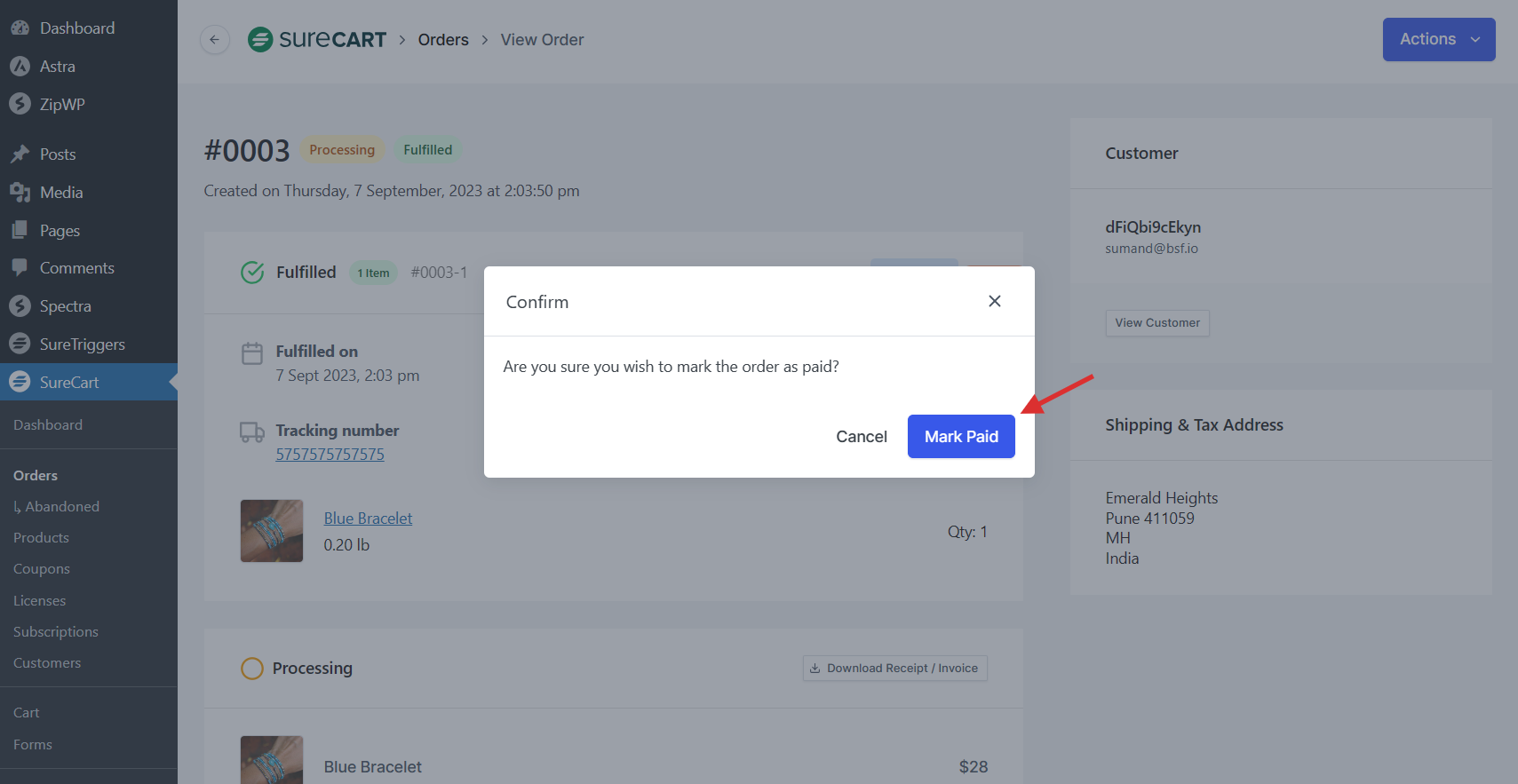The image size is (1518, 784).
Task: Click the ZipWP icon in sidebar
Action: pos(20,104)
